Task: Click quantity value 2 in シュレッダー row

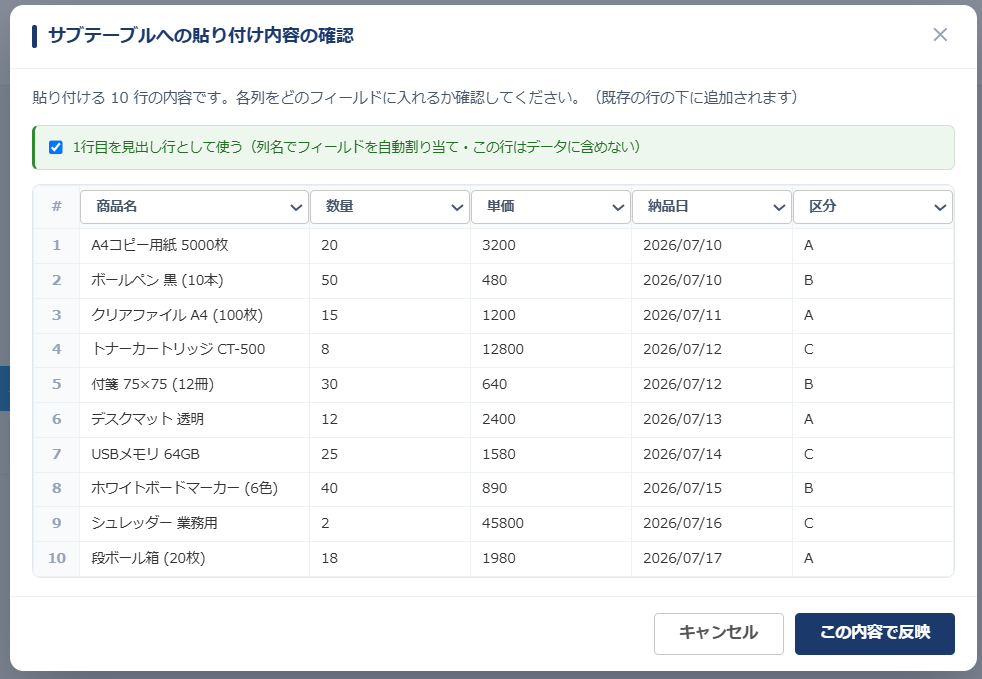Action: click(325, 524)
